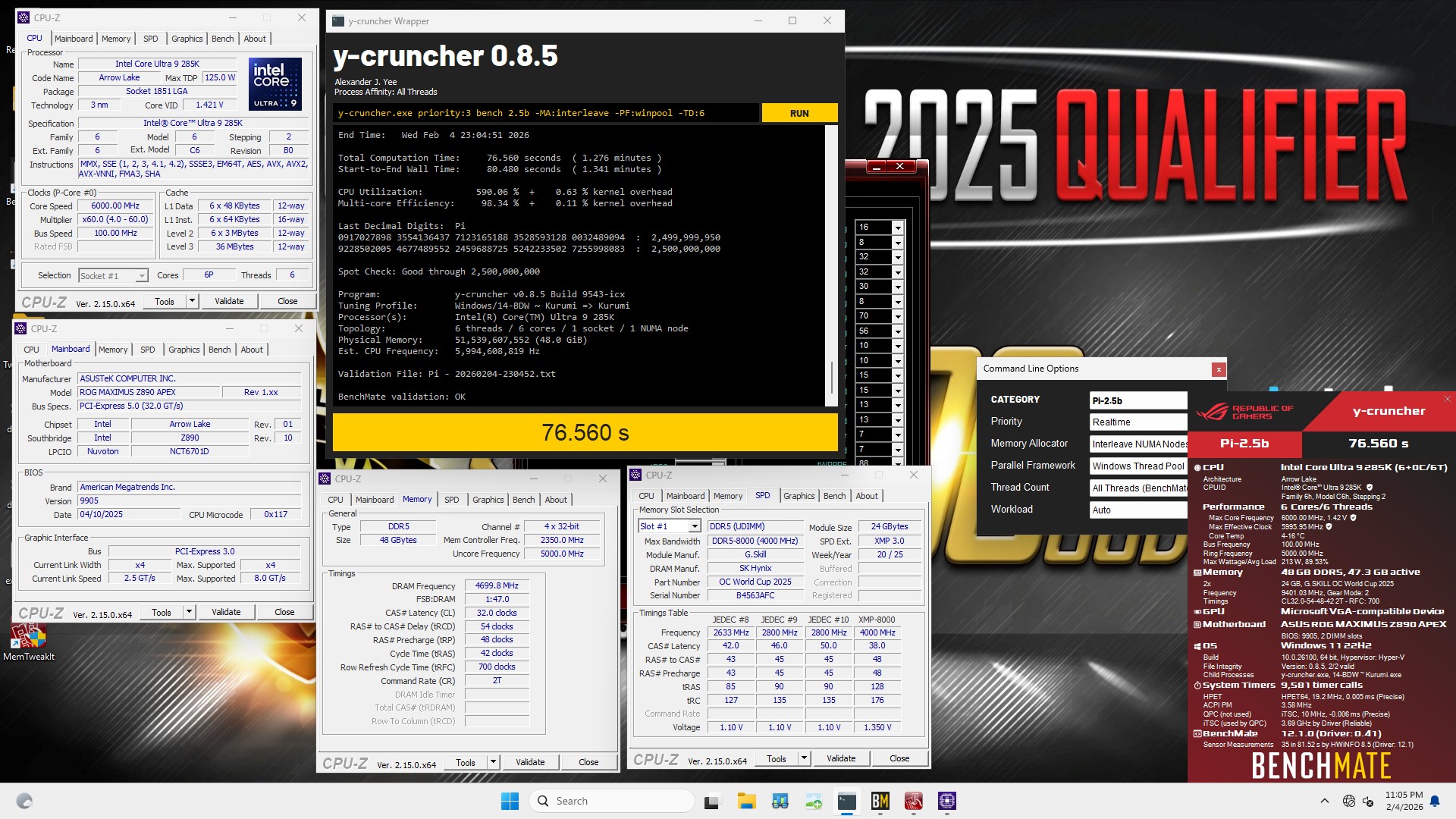Minimize the red MemTweakIt window

[876, 166]
